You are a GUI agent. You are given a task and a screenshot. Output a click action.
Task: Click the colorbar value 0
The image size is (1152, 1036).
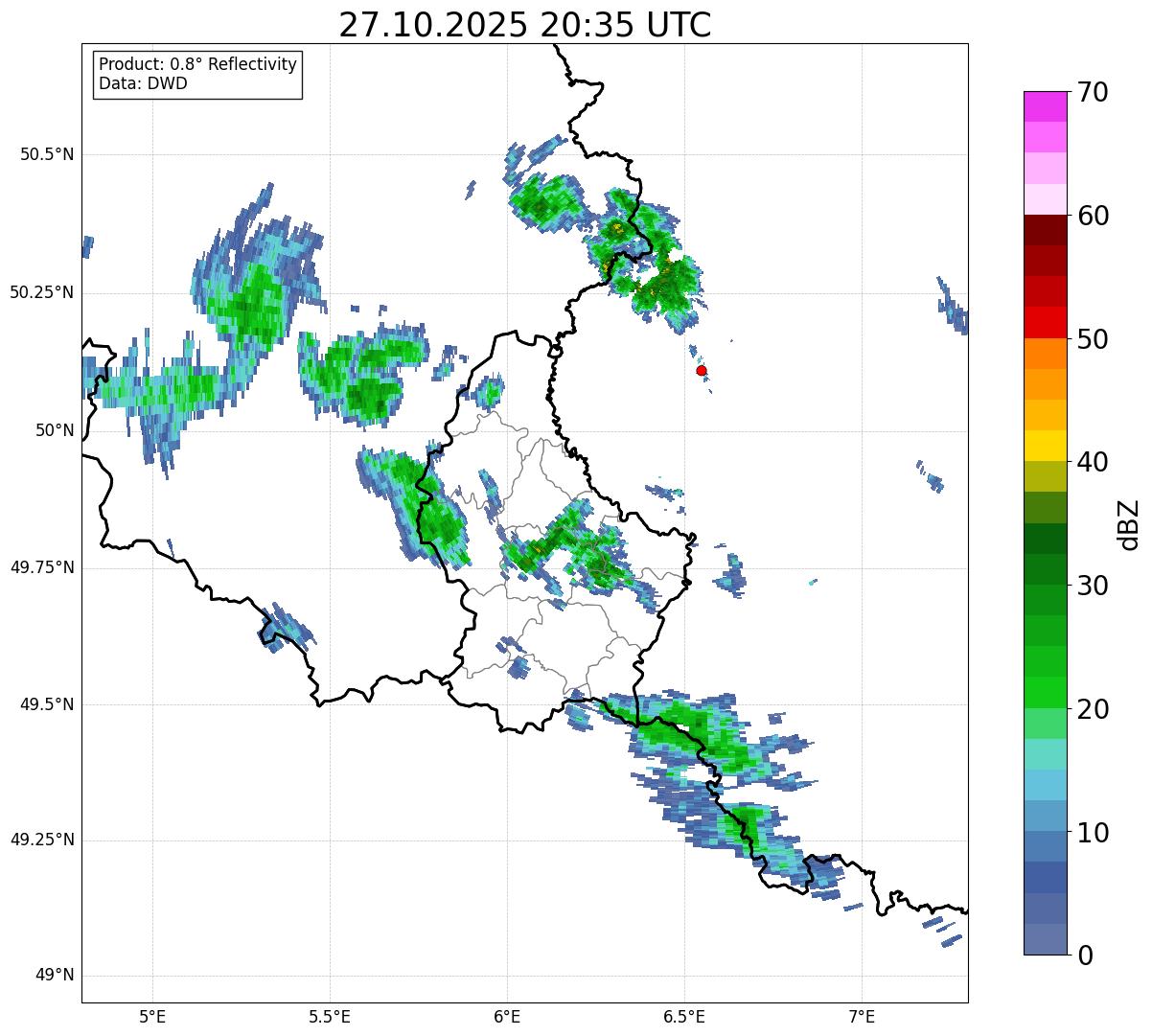[x=1084, y=955]
